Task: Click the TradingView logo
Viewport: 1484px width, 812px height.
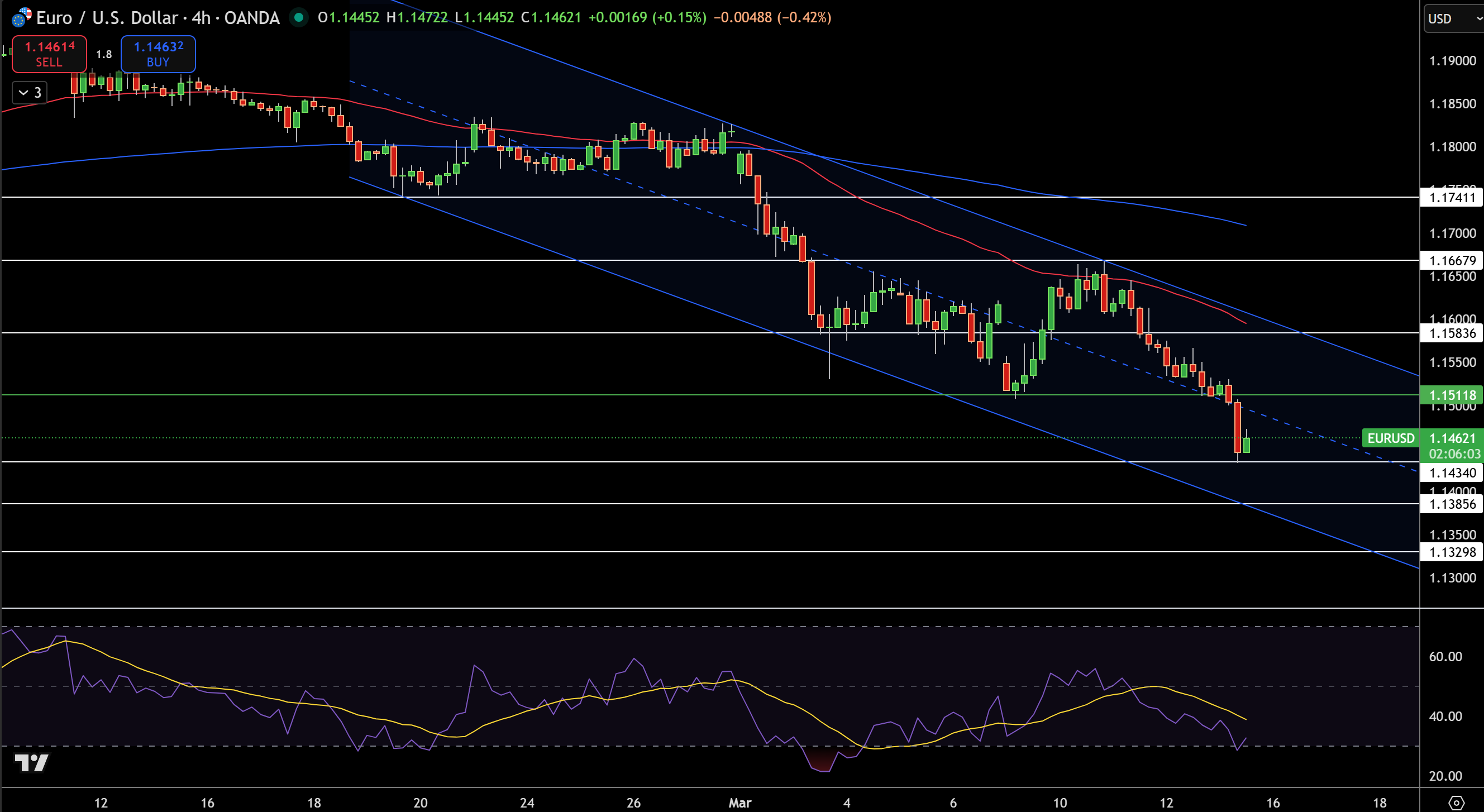Action: [31, 762]
